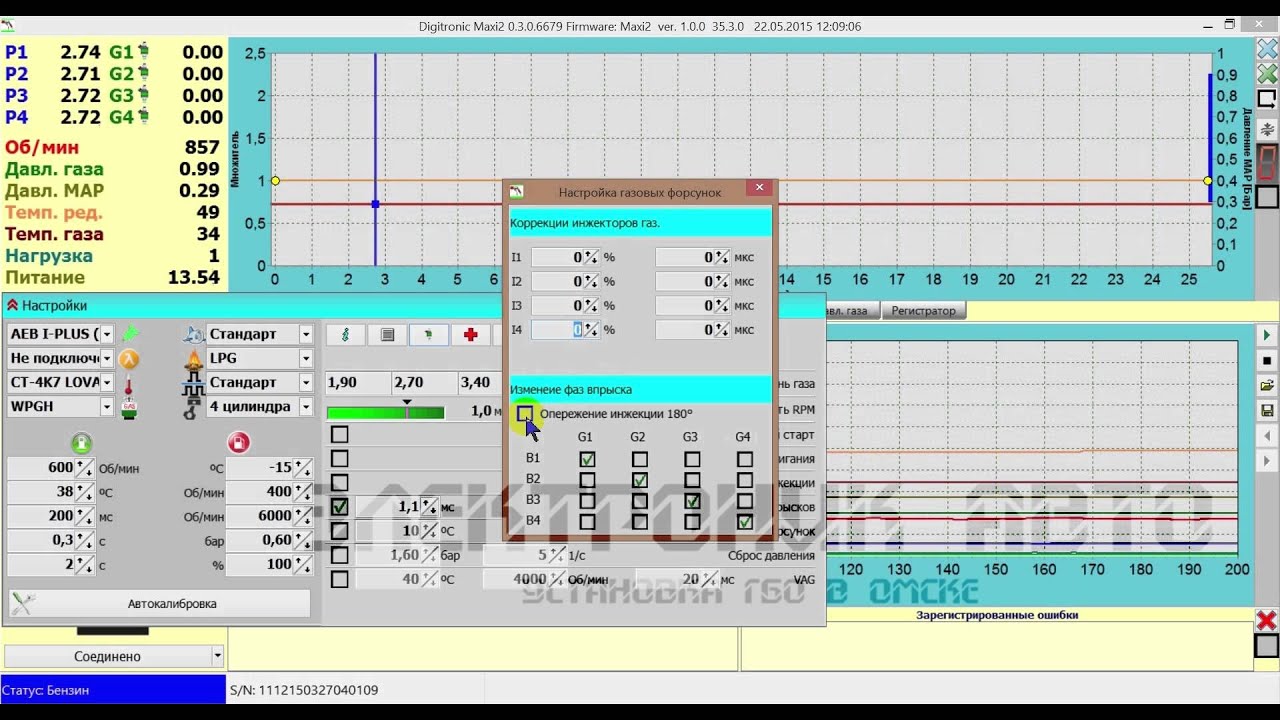Clear errors with red X icon
This screenshot has height=720, width=1280.
tap(1267, 621)
